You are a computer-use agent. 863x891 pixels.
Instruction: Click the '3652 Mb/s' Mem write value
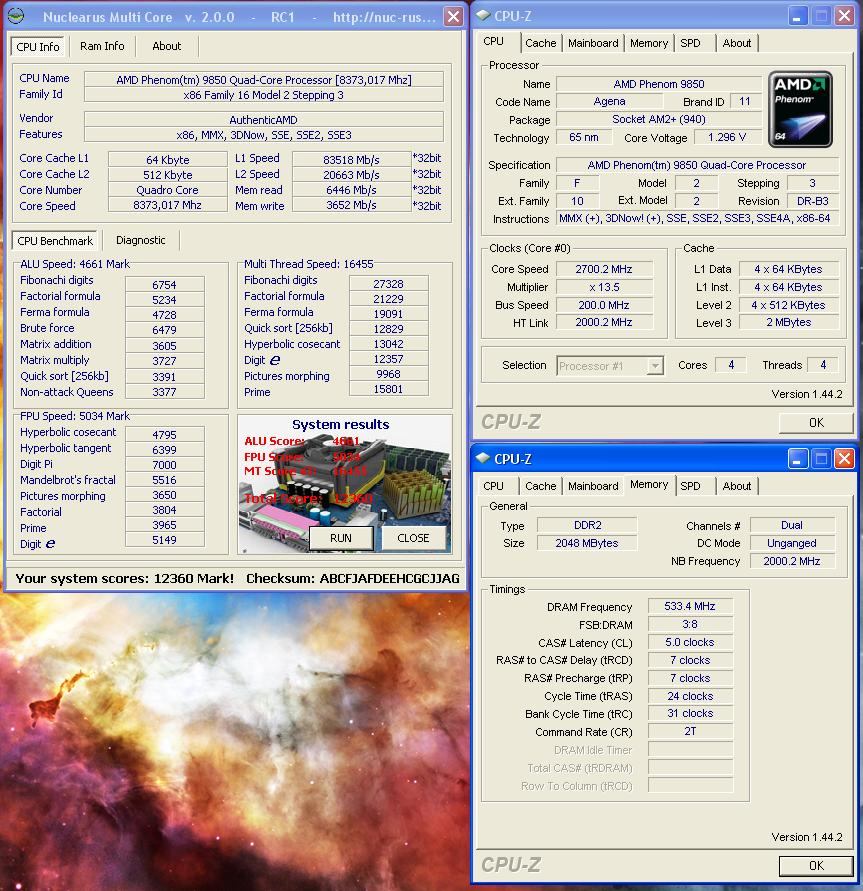click(x=352, y=205)
